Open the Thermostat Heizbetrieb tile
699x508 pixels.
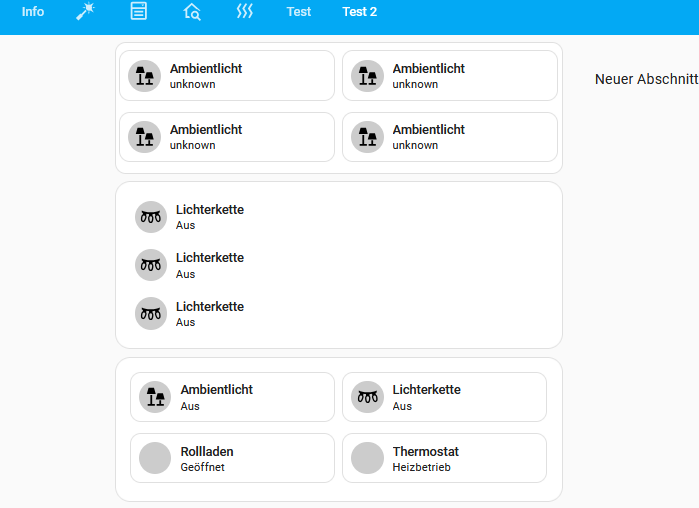444,458
